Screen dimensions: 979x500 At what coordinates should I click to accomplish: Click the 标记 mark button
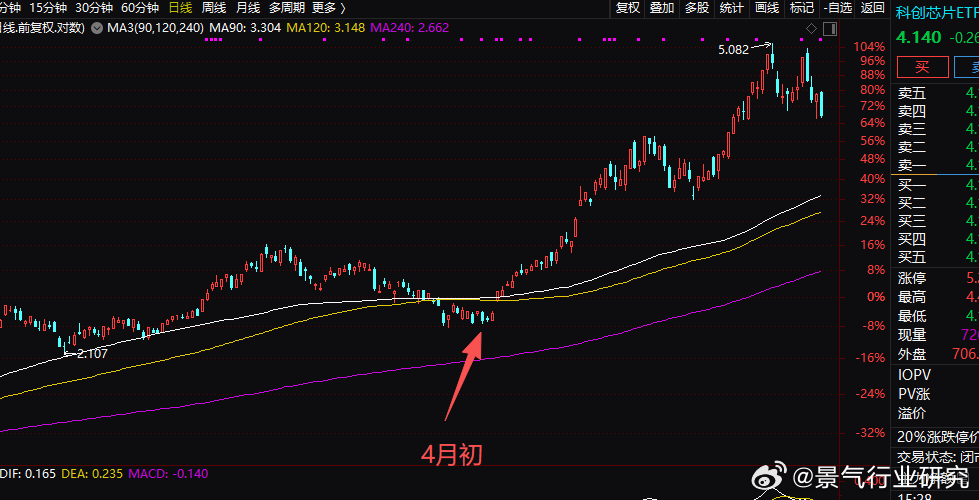coord(802,8)
